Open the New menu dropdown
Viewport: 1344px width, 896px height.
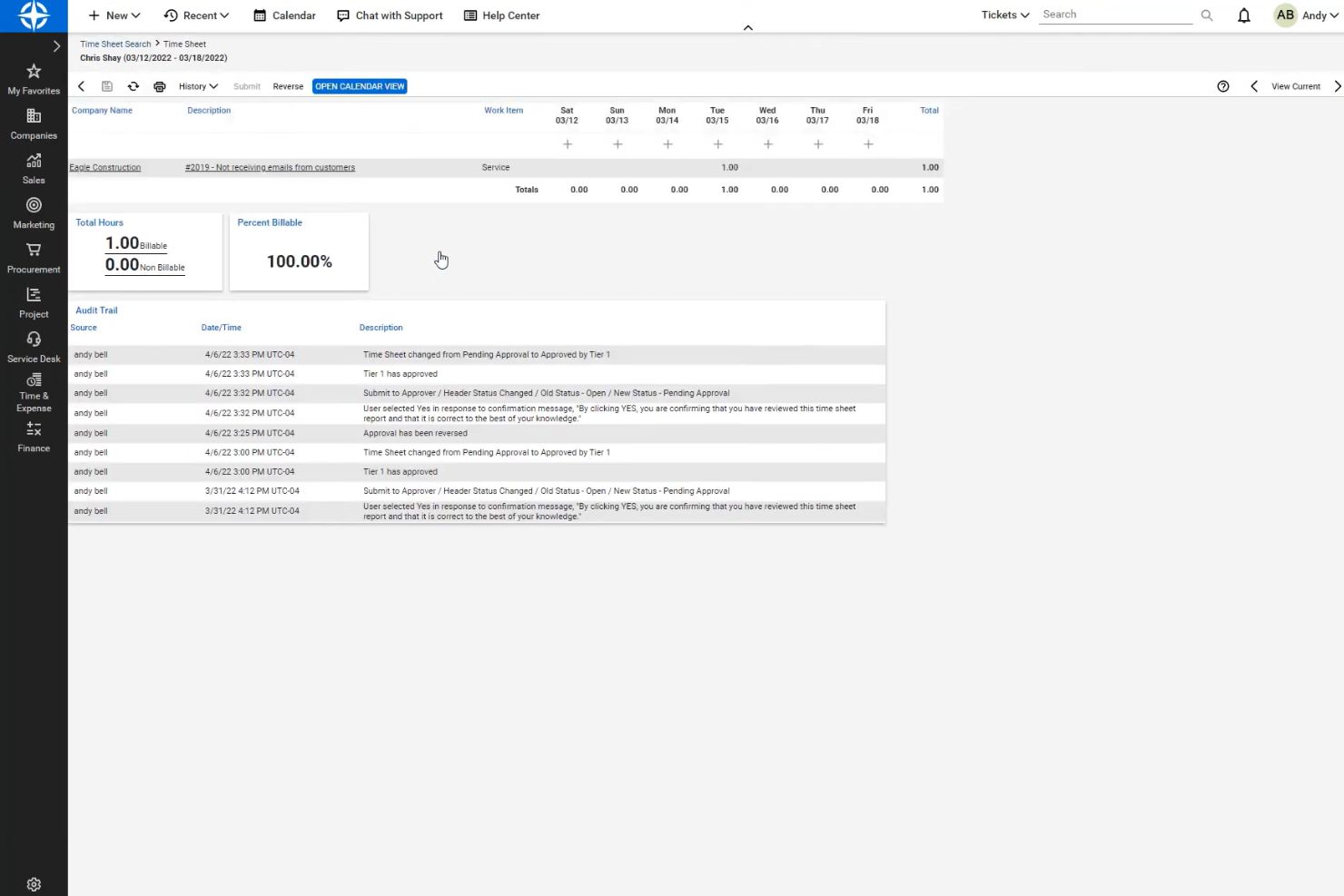tap(113, 15)
